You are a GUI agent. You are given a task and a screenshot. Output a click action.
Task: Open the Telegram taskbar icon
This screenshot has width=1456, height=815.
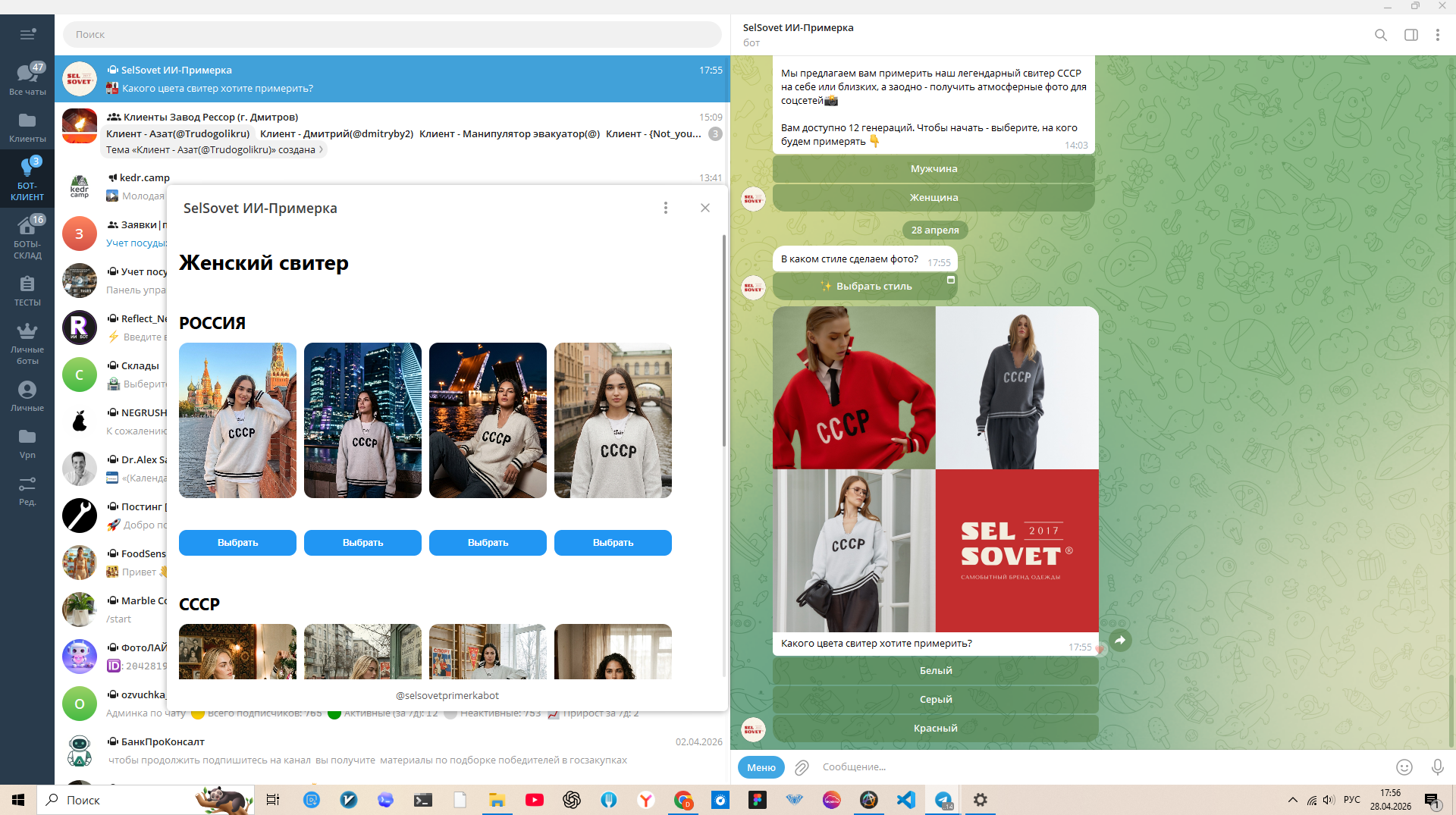point(943,800)
